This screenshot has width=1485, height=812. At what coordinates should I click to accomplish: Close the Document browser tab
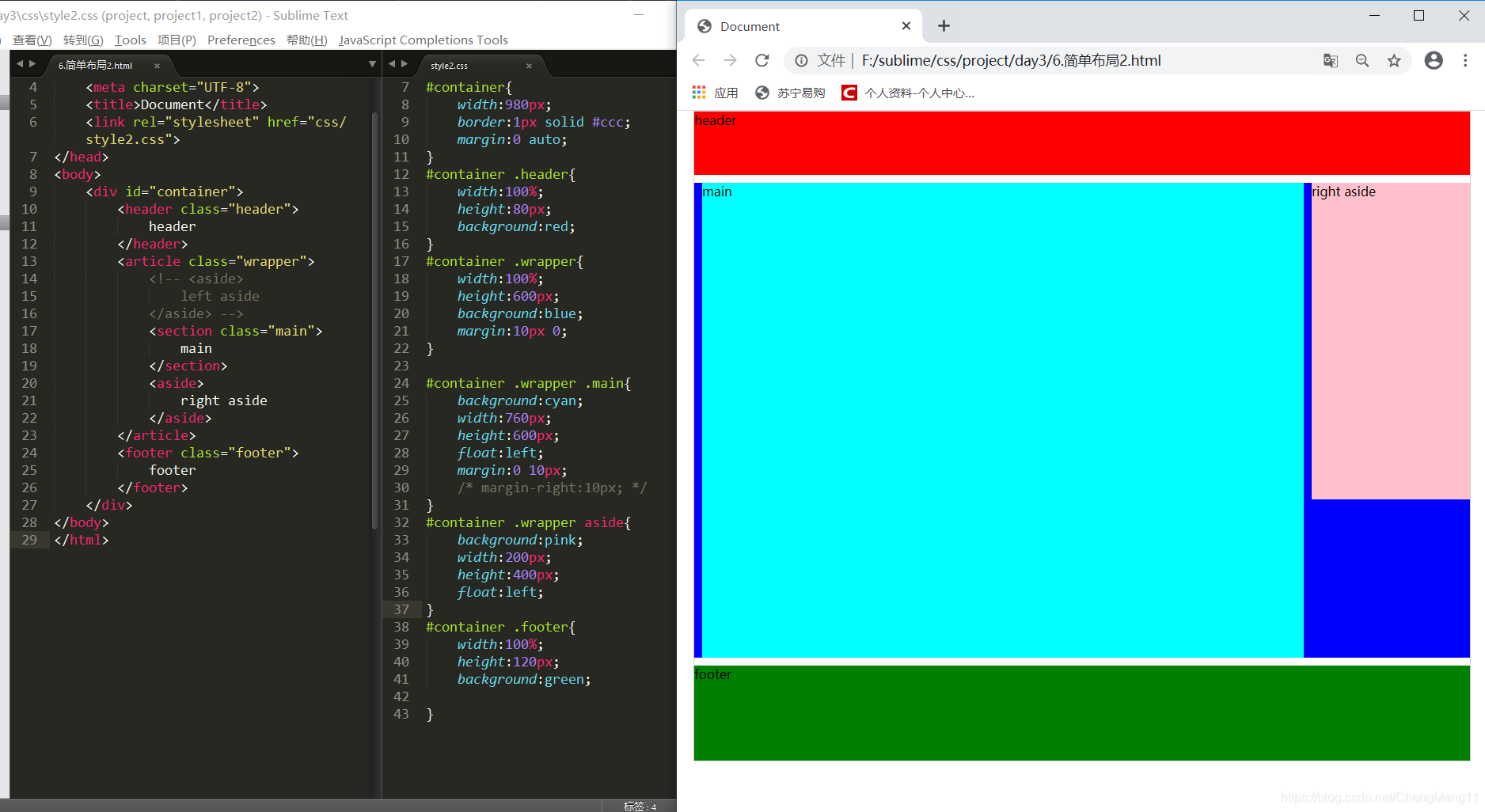(x=906, y=26)
